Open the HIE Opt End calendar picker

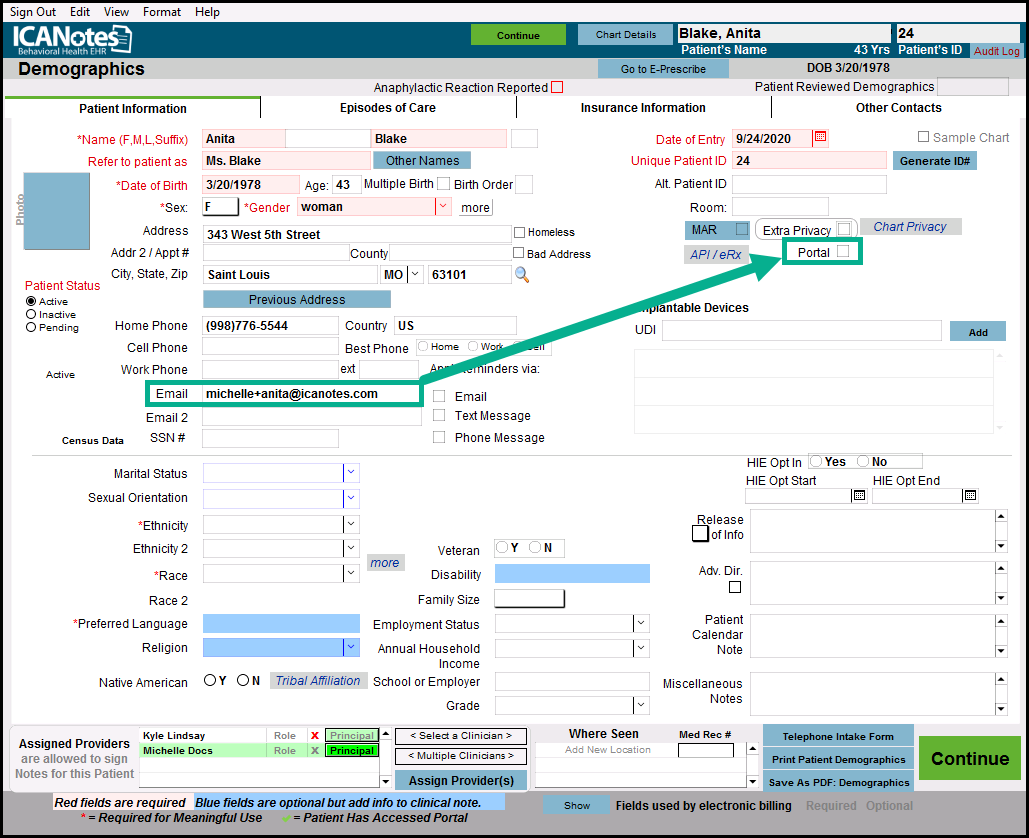pos(969,495)
